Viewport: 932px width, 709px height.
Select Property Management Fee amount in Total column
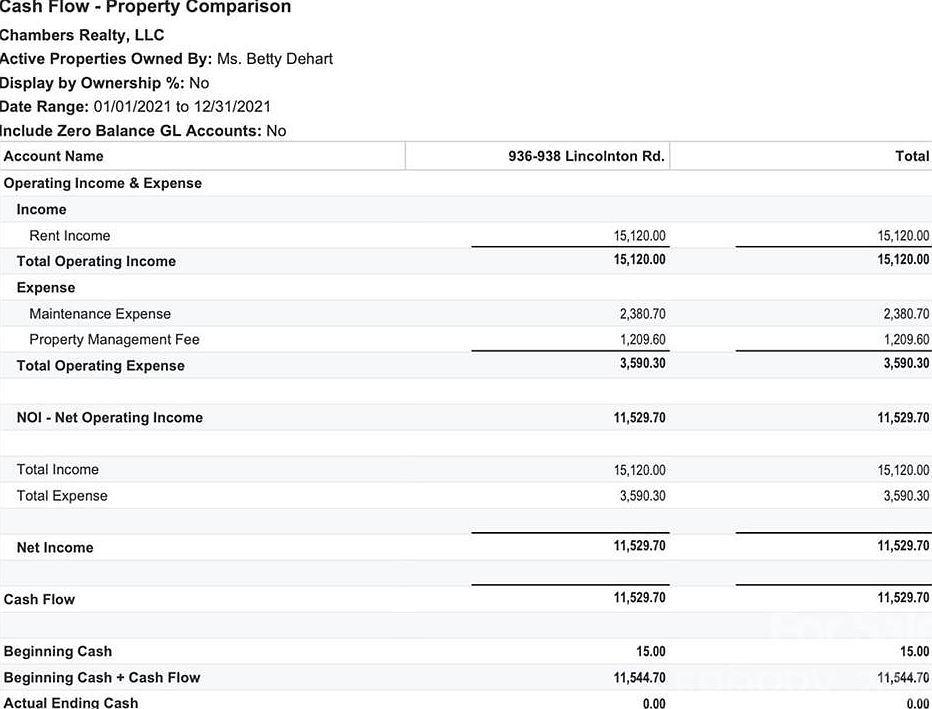(x=906, y=340)
